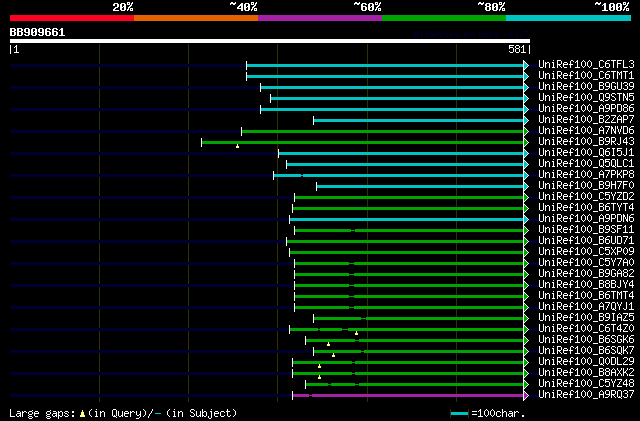Open the UniRef100_A7PKP8 label
This screenshot has width=640, height=421.
click(586, 175)
